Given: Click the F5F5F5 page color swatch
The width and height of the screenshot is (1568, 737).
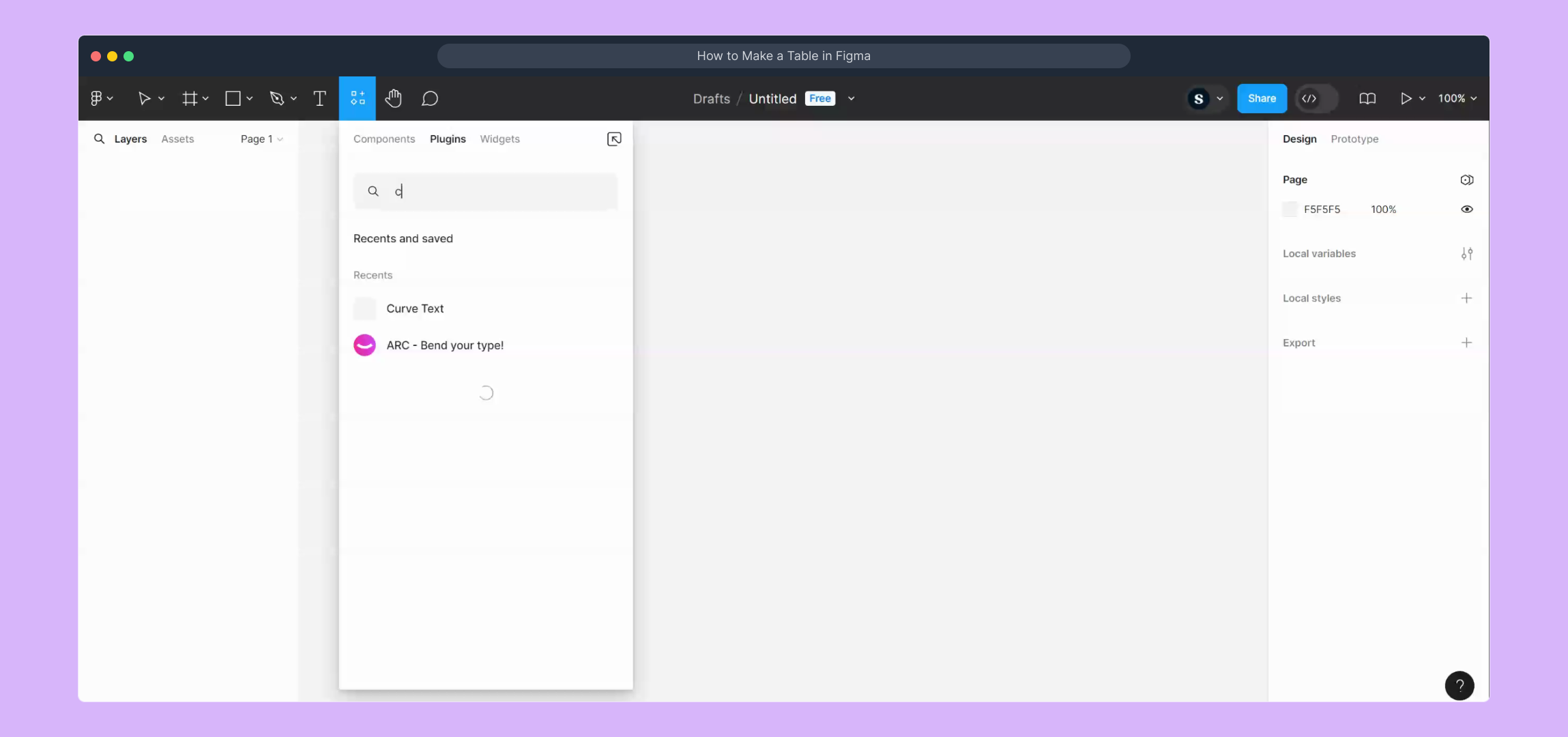Looking at the screenshot, I should click(x=1290, y=209).
